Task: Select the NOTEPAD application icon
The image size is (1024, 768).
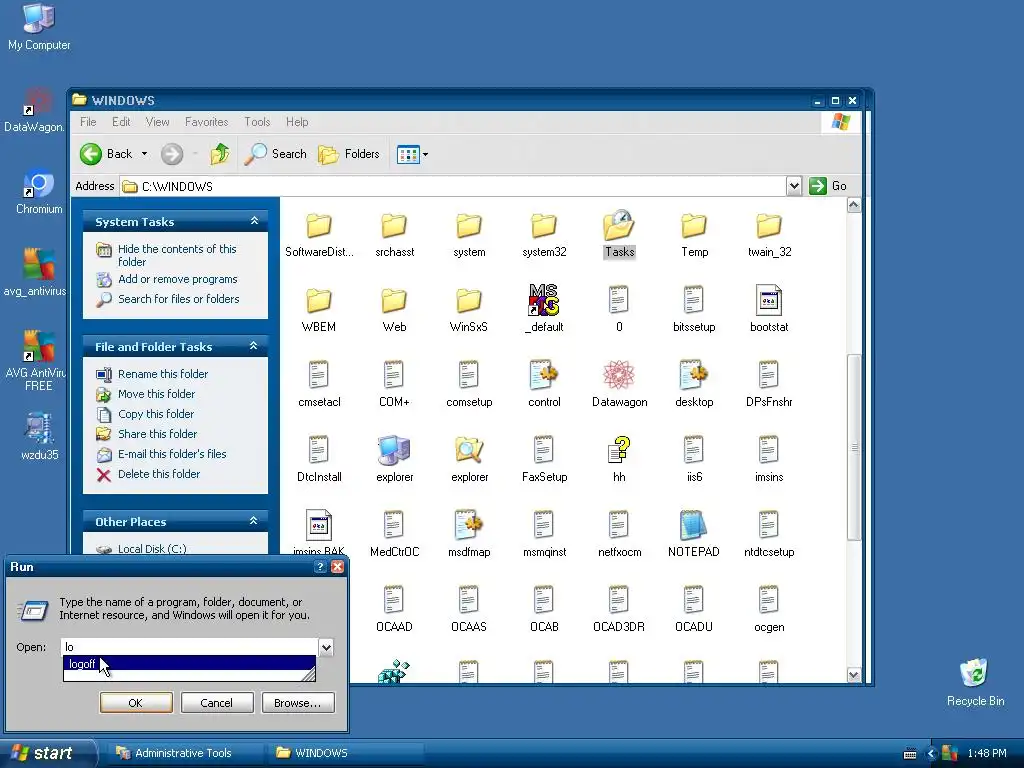Action: tap(693, 525)
